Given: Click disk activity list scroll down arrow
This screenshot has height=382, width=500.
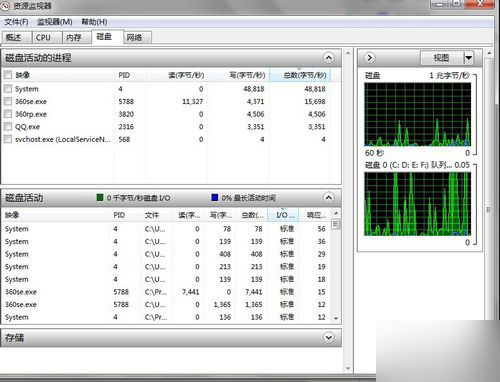Looking at the screenshot, I should click(x=336, y=318).
